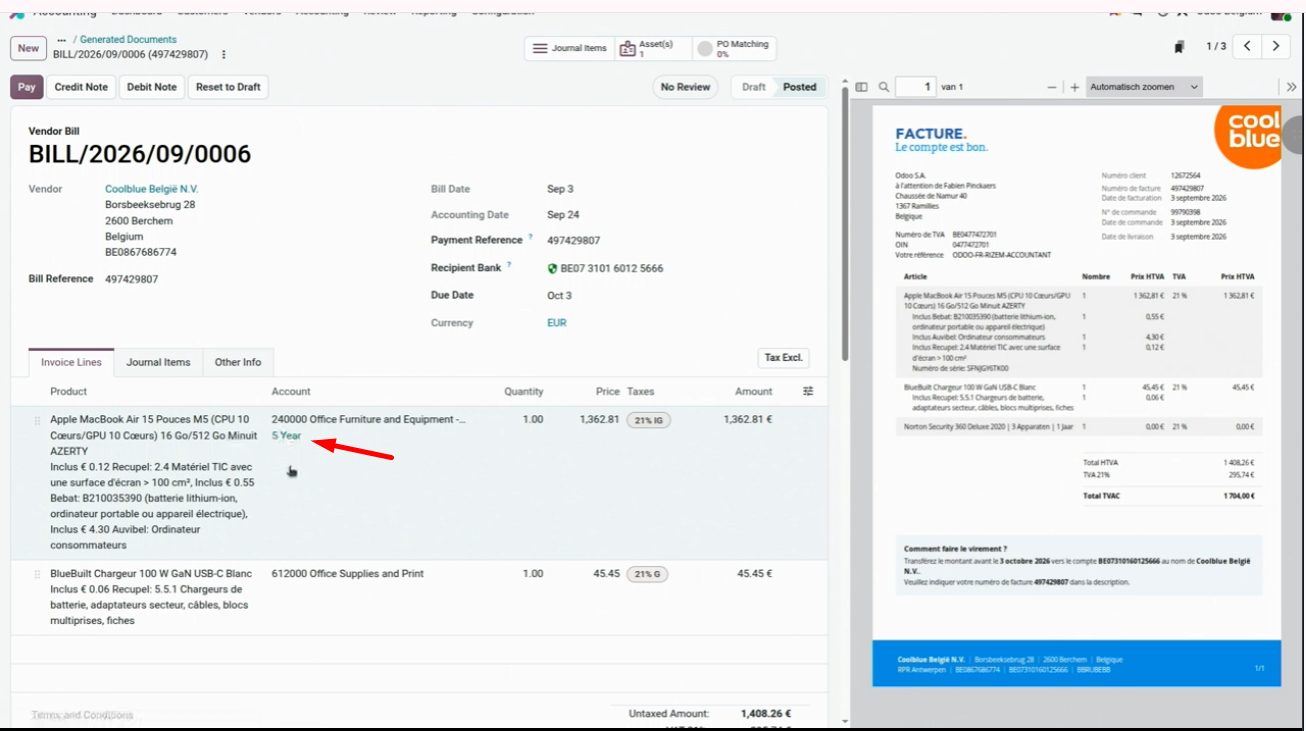The height and width of the screenshot is (731, 1306).
Task: Open the Automatisch zoomen dropdown
Action: pos(1144,87)
